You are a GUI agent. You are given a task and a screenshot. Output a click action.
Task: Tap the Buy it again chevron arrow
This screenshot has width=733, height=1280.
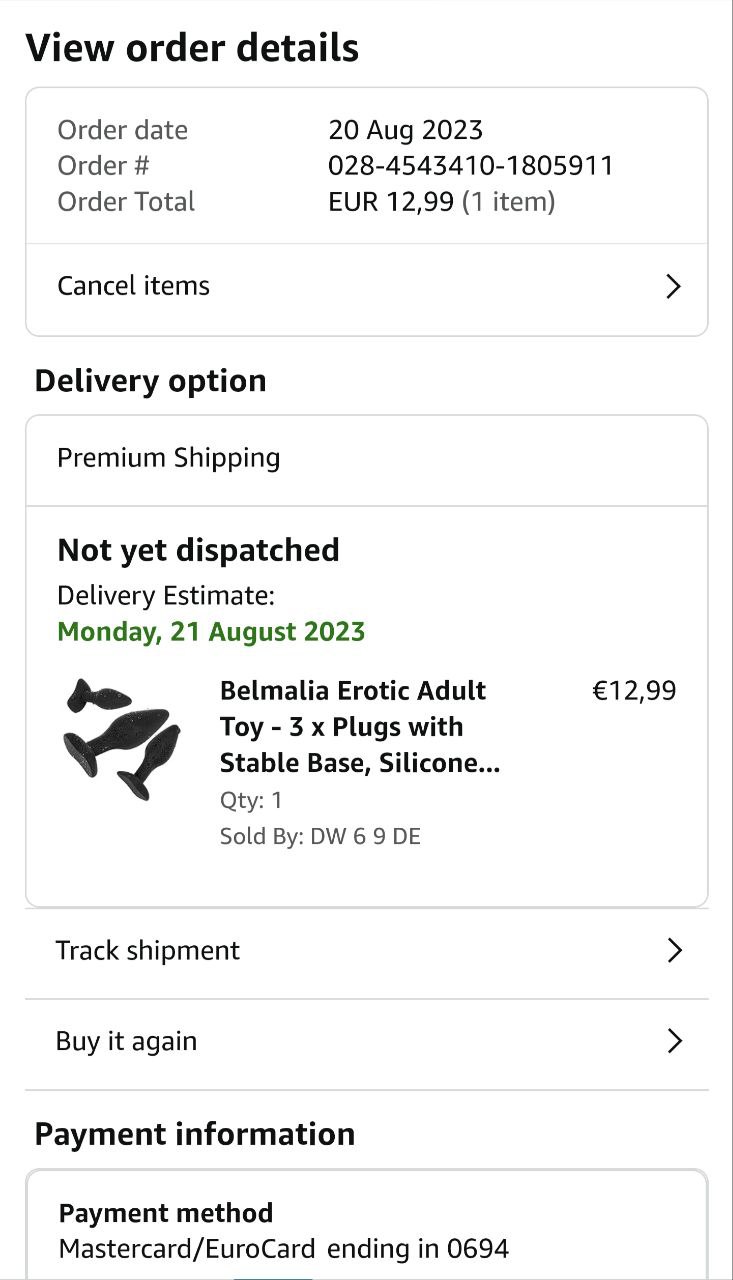pos(674,1041)
